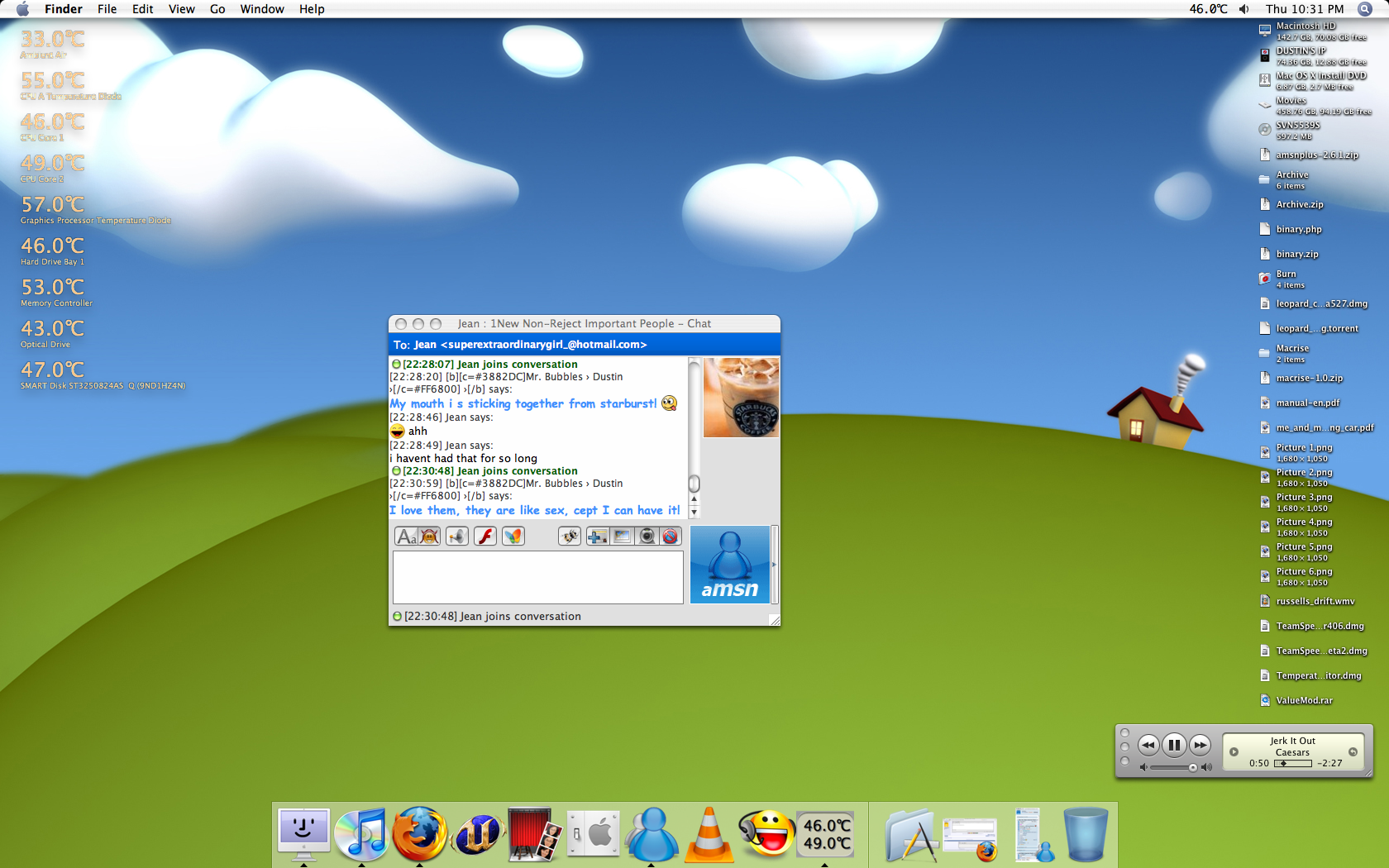Open Finder from the Dock
The width and height of the screenshot is (1389, 868).
pyautogui.click(x=303, y=833)
